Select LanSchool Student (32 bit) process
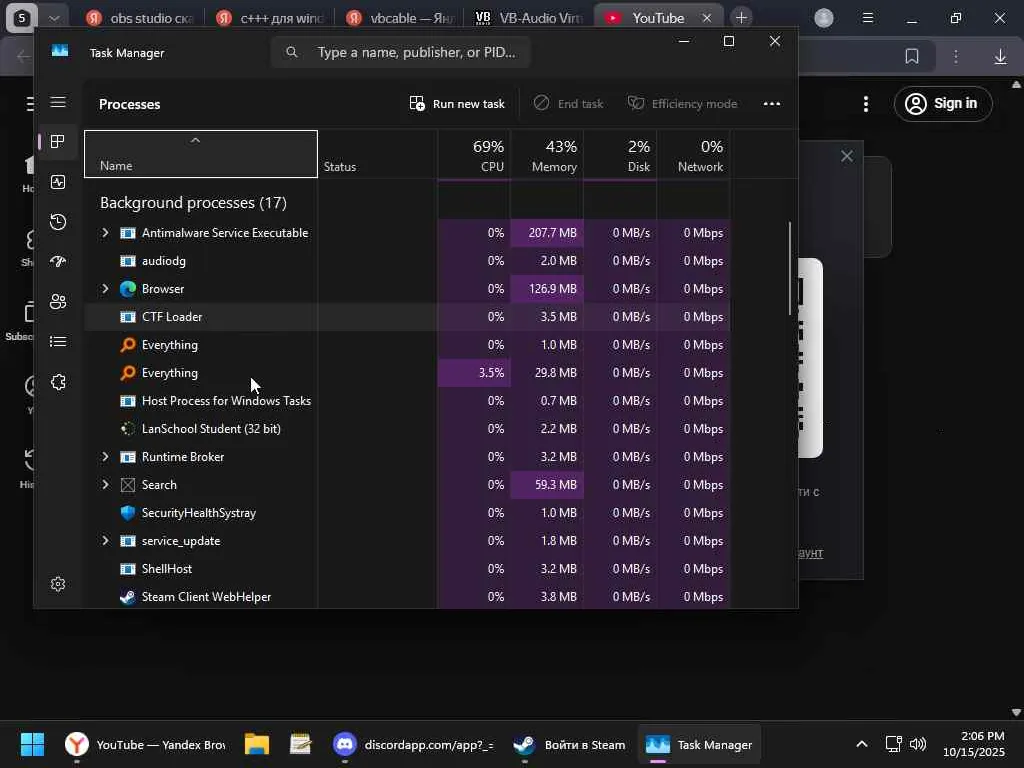Image resolution: width=1024 pixels, height=768 pixels. pyautogui.click(x=408, y=428)
